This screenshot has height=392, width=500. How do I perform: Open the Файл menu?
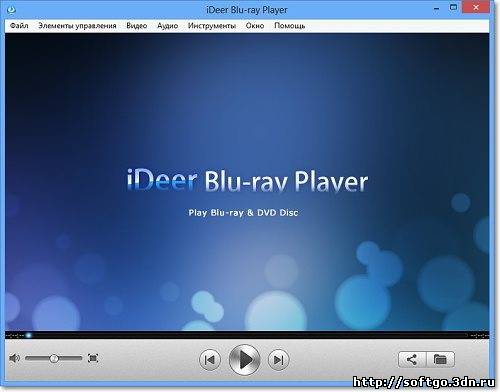coord(19,26)
